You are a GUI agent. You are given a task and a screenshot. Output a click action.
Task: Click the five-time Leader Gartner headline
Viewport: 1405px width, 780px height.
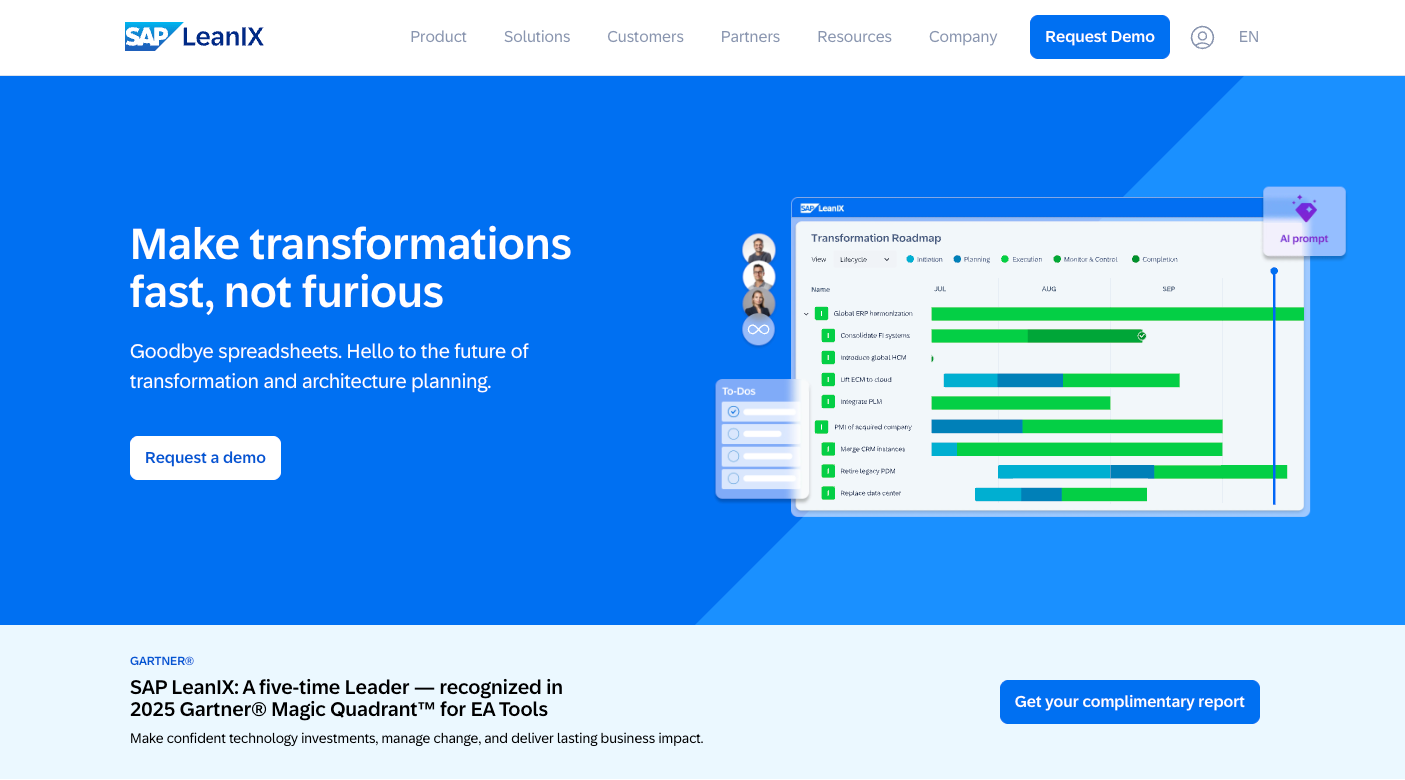[346, 698]
